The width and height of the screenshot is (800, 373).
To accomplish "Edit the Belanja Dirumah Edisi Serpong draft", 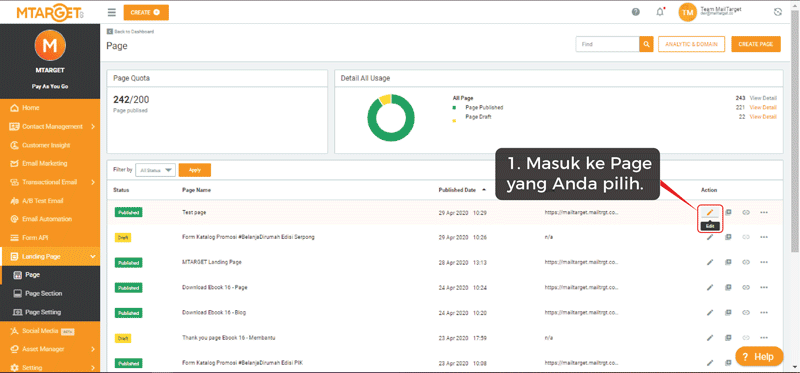I will point(710,237).
